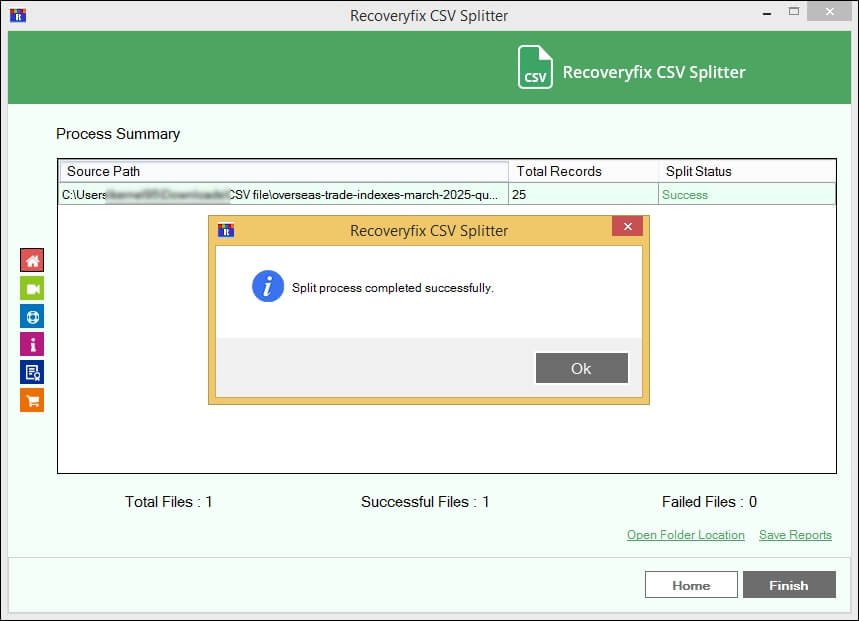Click the Success split status cell

pos(747,194)
